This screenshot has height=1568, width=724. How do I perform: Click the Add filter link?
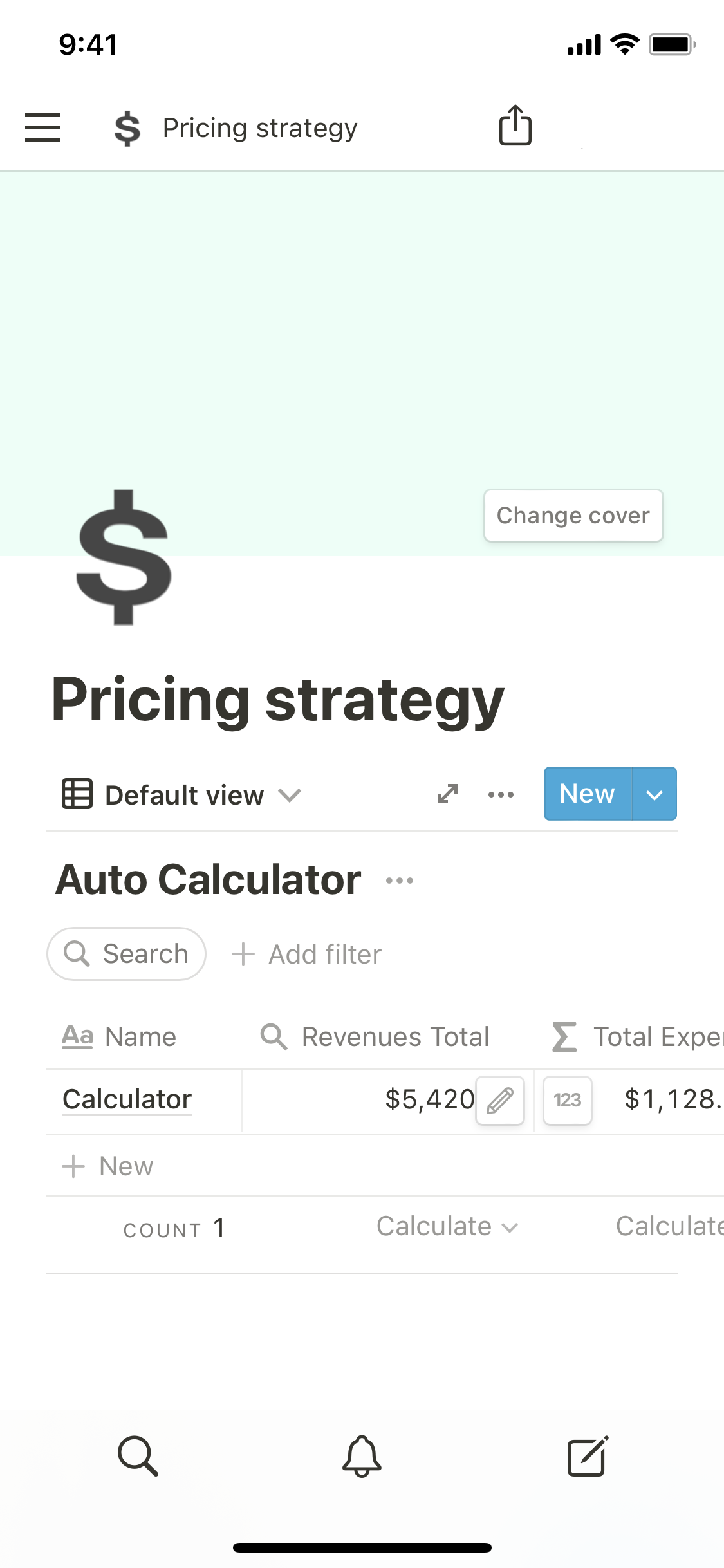307,955
